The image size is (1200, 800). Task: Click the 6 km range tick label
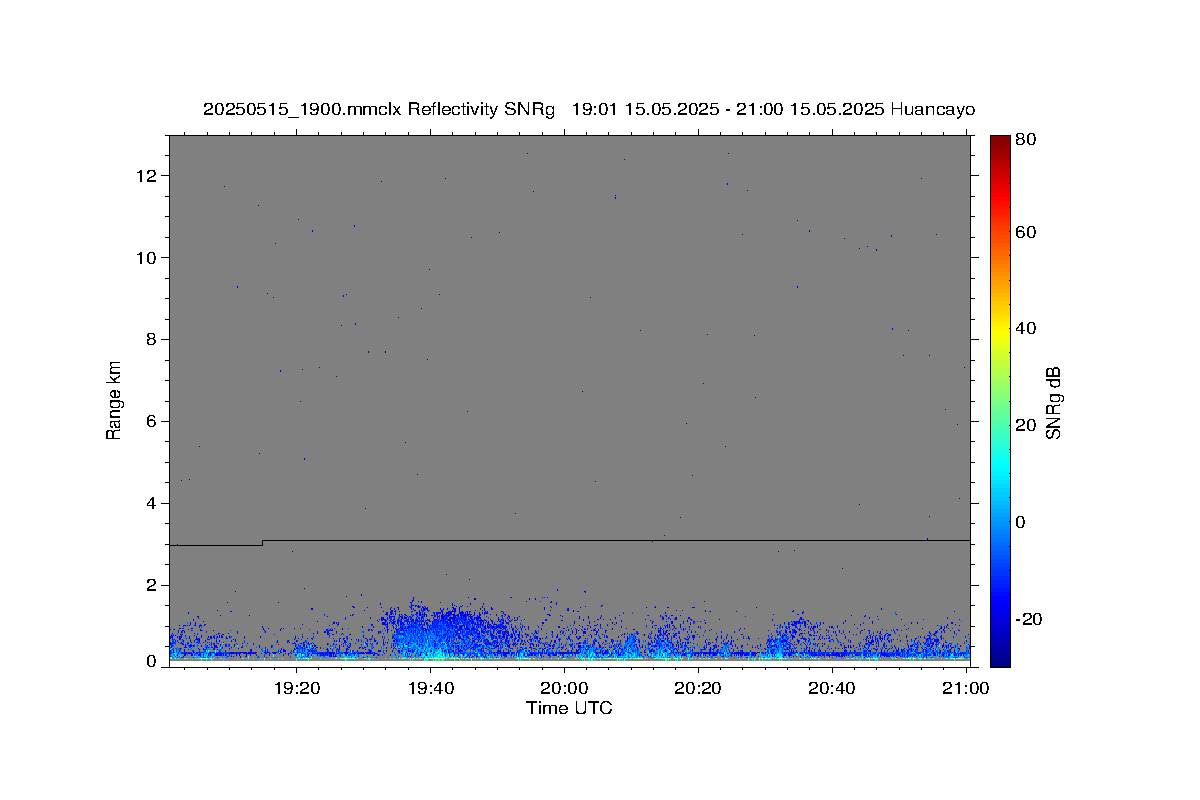coord(154,422)
